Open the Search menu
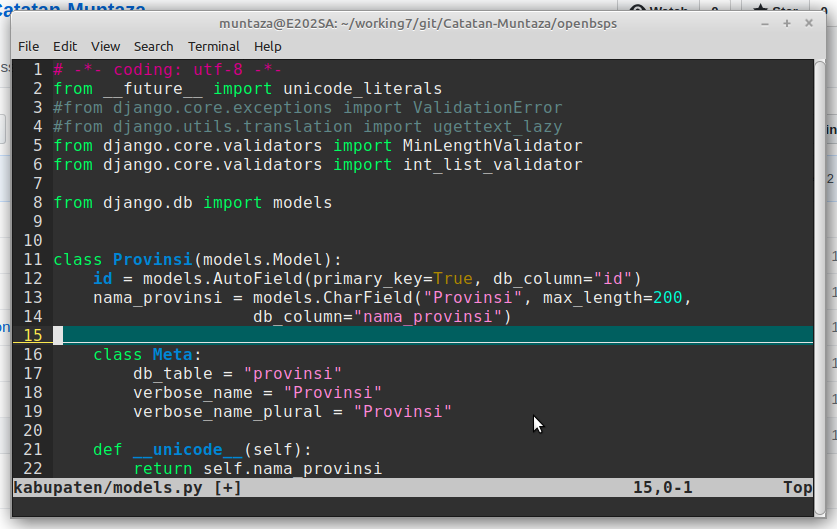The height and width of the screenshot is (529, 837). tap(153, 46)
